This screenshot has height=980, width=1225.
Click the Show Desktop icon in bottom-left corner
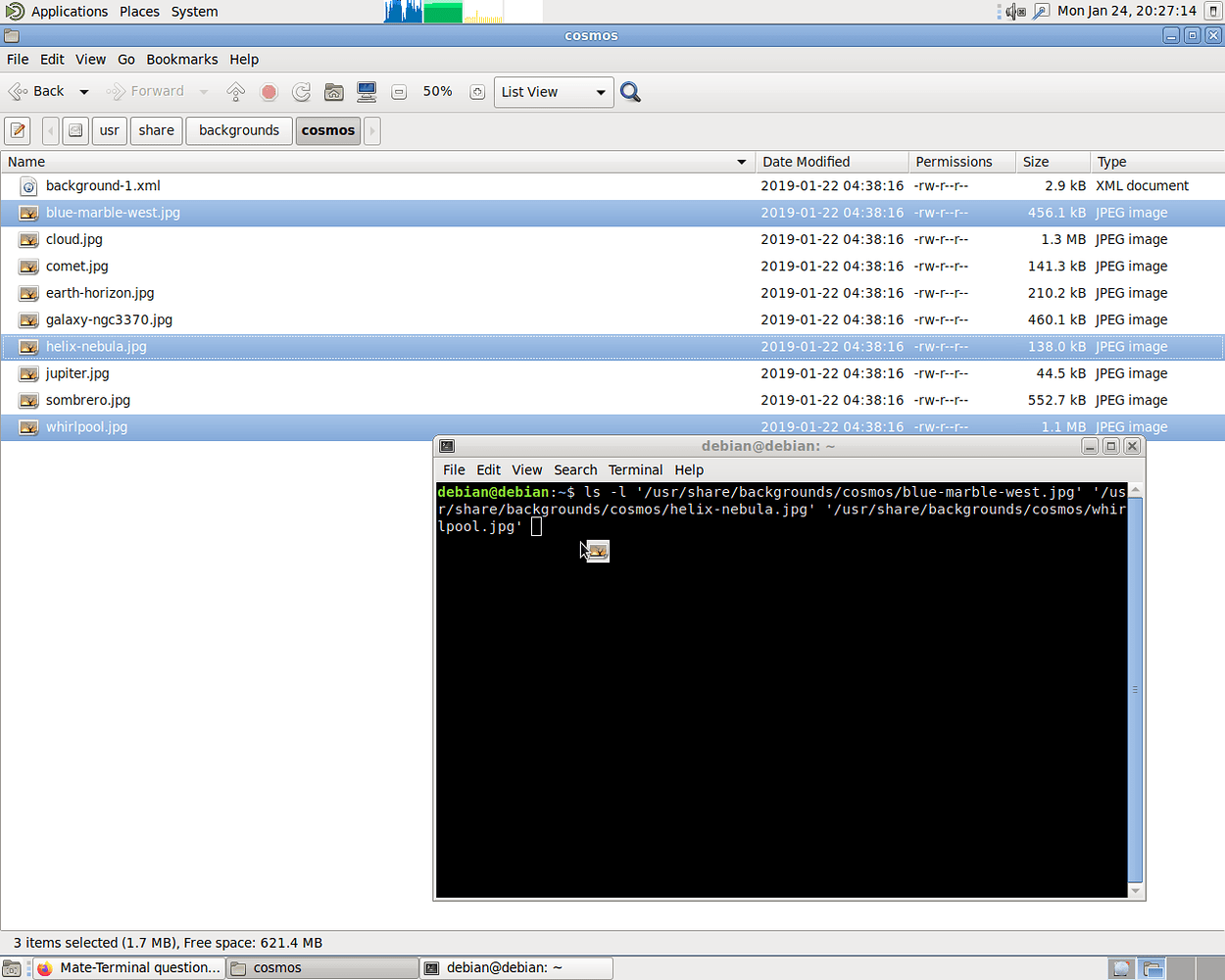tap(10, 967)
